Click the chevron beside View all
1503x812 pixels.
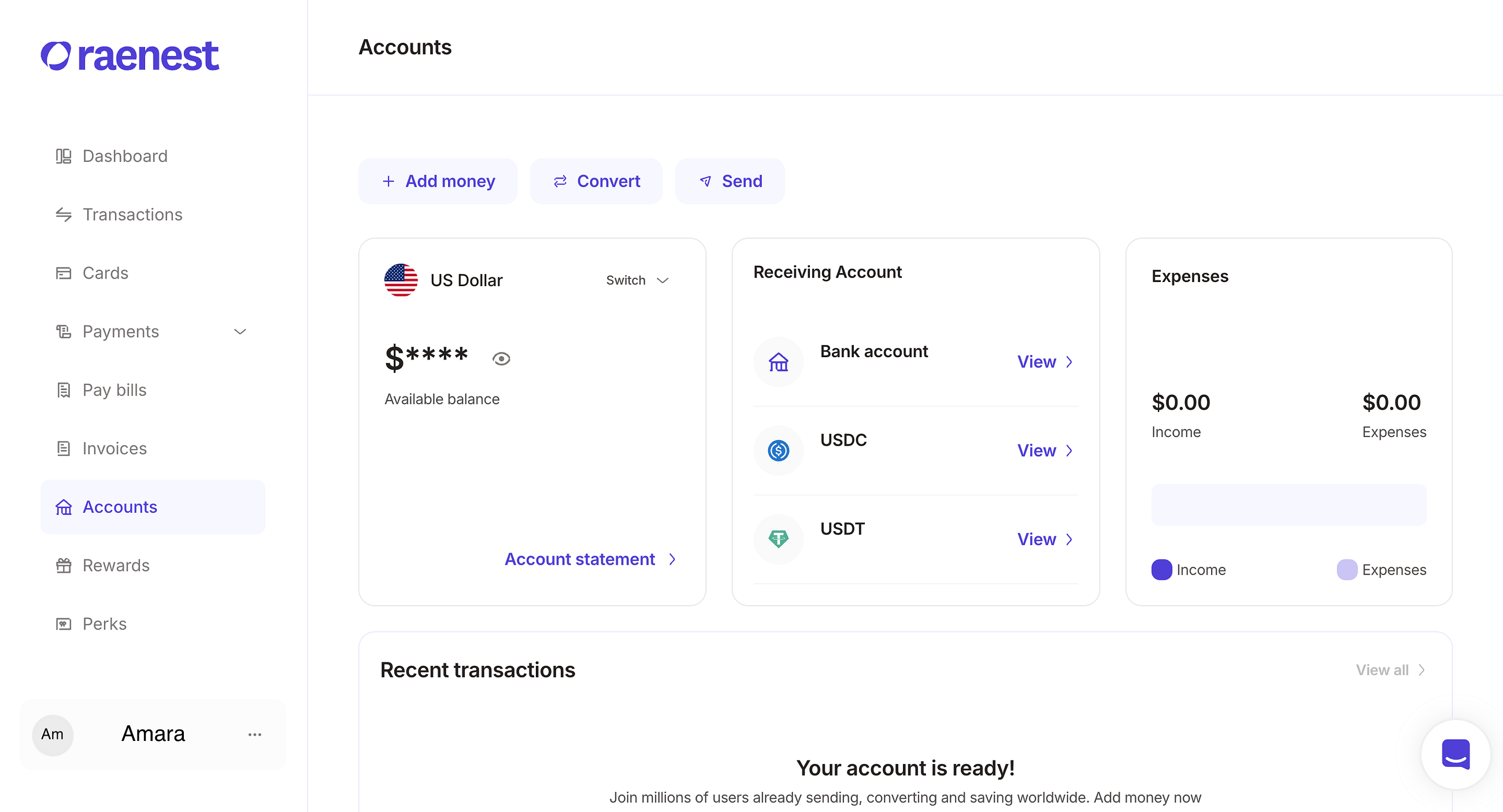pyautogui.click(x=1421, y=670)
